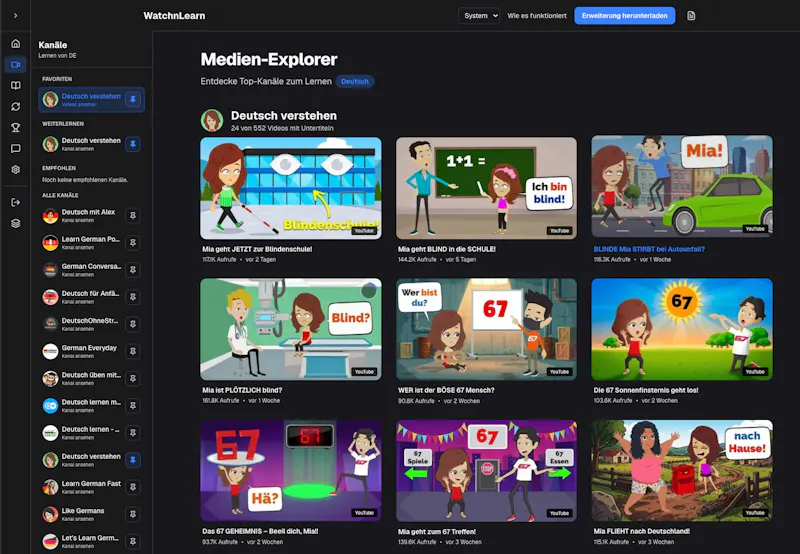The height and width of the screenshot is (554, 800).
Task: Open the chat bubble icon
Action: pyautogui.click(x=16, y=148)
